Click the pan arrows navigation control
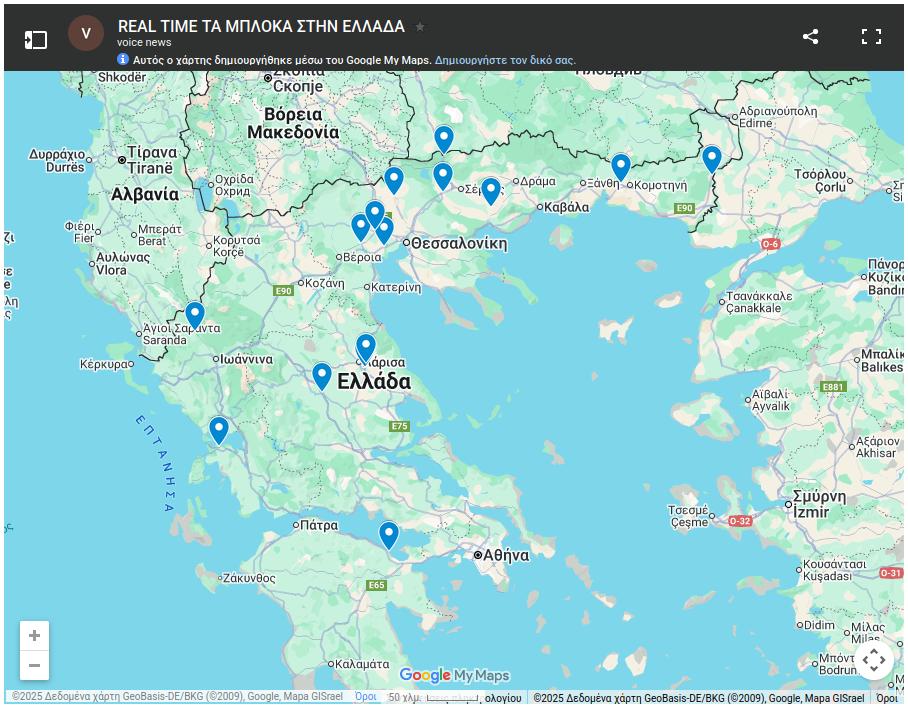 point(874,661)
